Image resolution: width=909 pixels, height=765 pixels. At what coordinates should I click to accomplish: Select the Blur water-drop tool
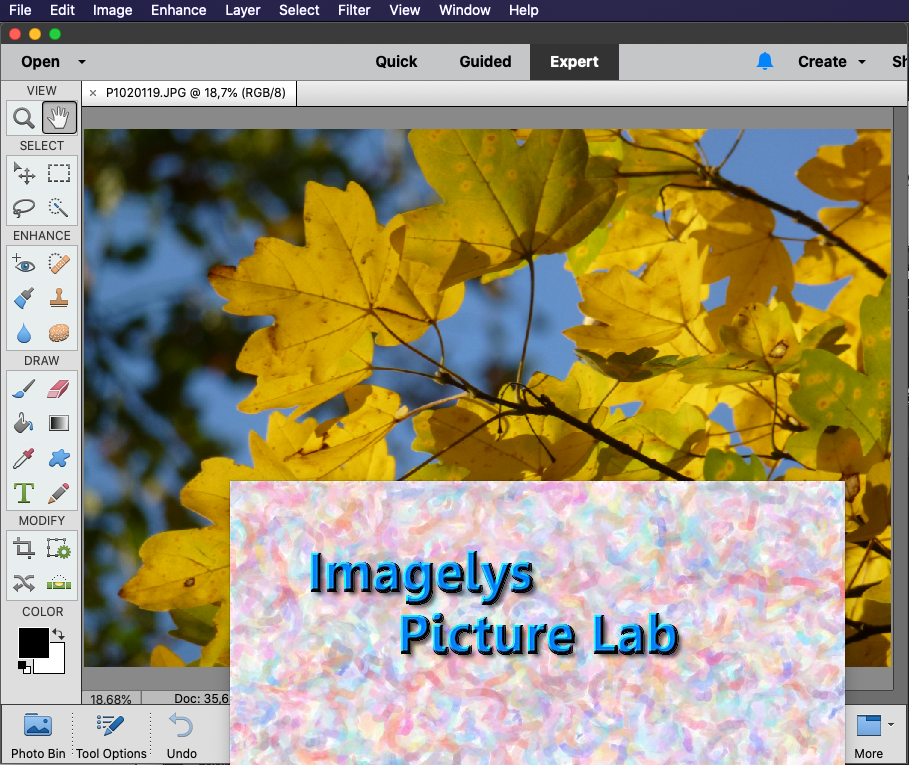click(24, 333)
